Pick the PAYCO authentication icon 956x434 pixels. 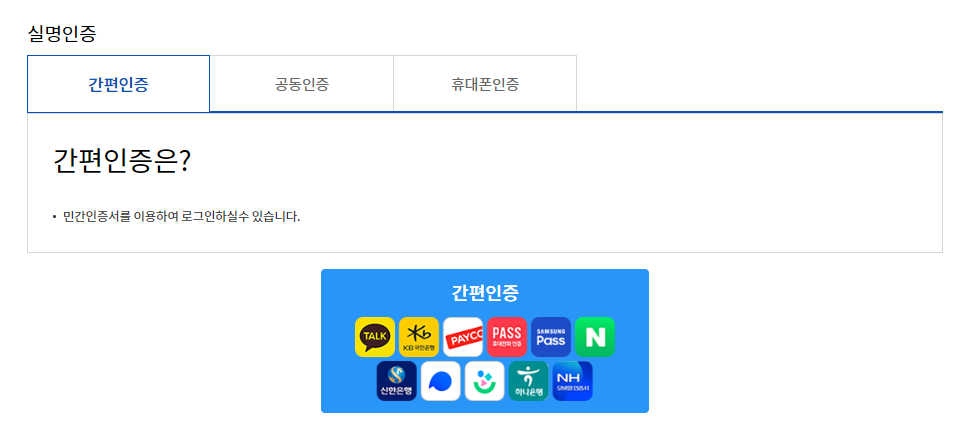pos(463,337)
